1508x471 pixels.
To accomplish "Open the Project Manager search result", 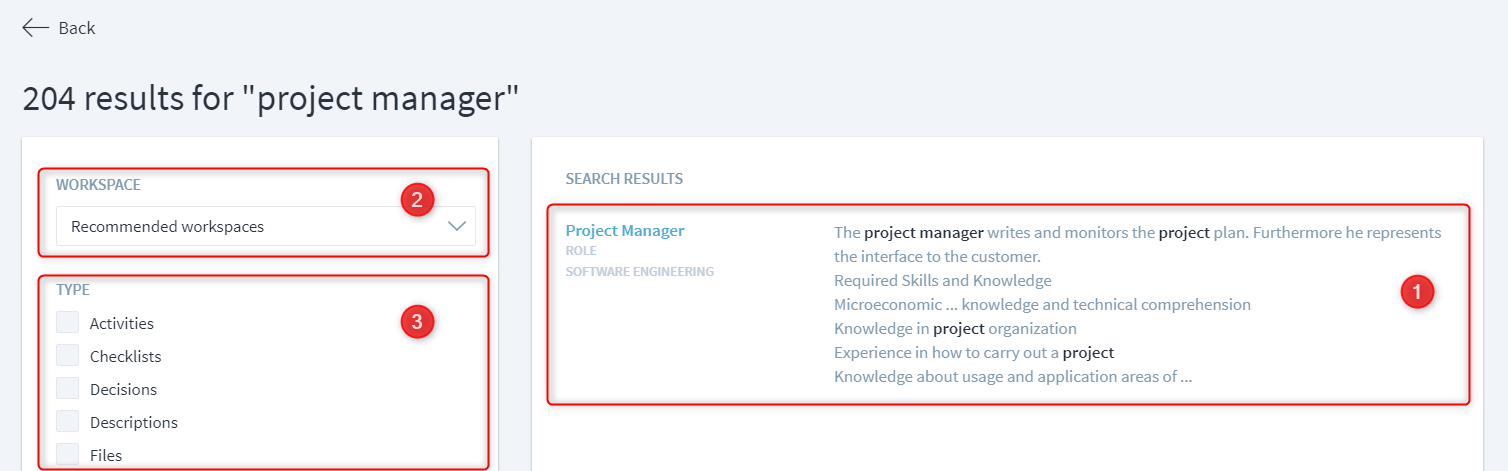I will tap(625, 231).
